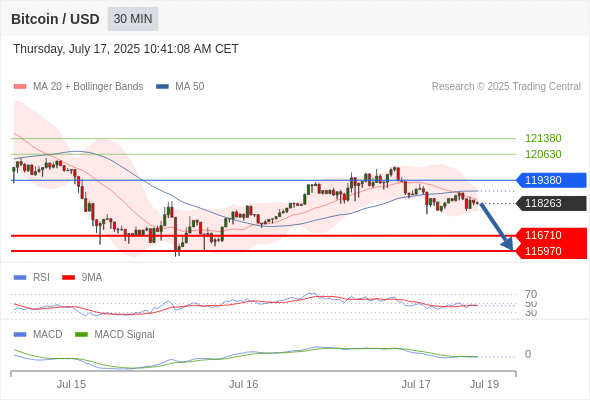Click the MA 50 blue legend swatch
Viewport: 590px width, 400px height.
pos(162,87)
